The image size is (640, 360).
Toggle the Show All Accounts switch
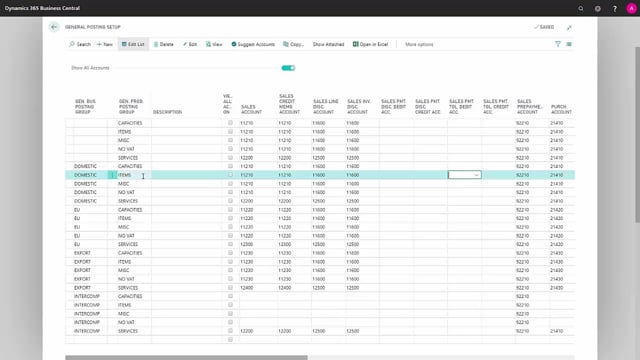click(288, 68)
